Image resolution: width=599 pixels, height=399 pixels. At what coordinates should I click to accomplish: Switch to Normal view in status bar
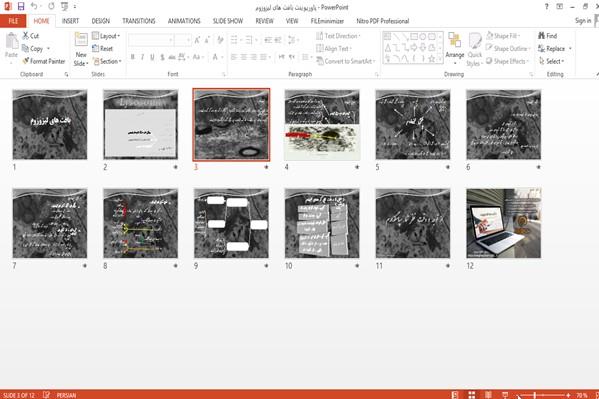pyautogui.click(x=455, y=395)
